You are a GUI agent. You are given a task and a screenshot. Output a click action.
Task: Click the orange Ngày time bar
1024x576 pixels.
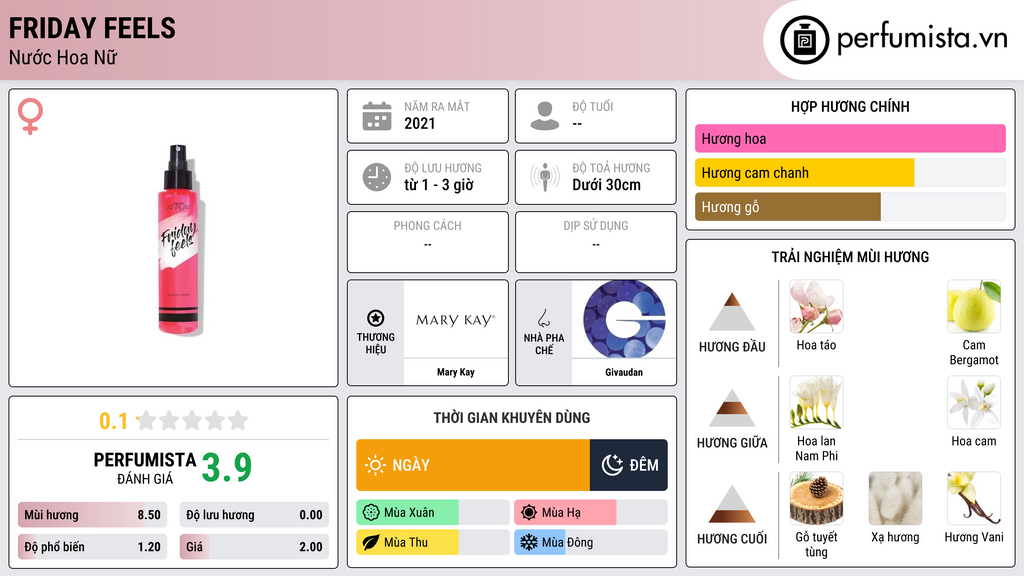click(473, 465)
